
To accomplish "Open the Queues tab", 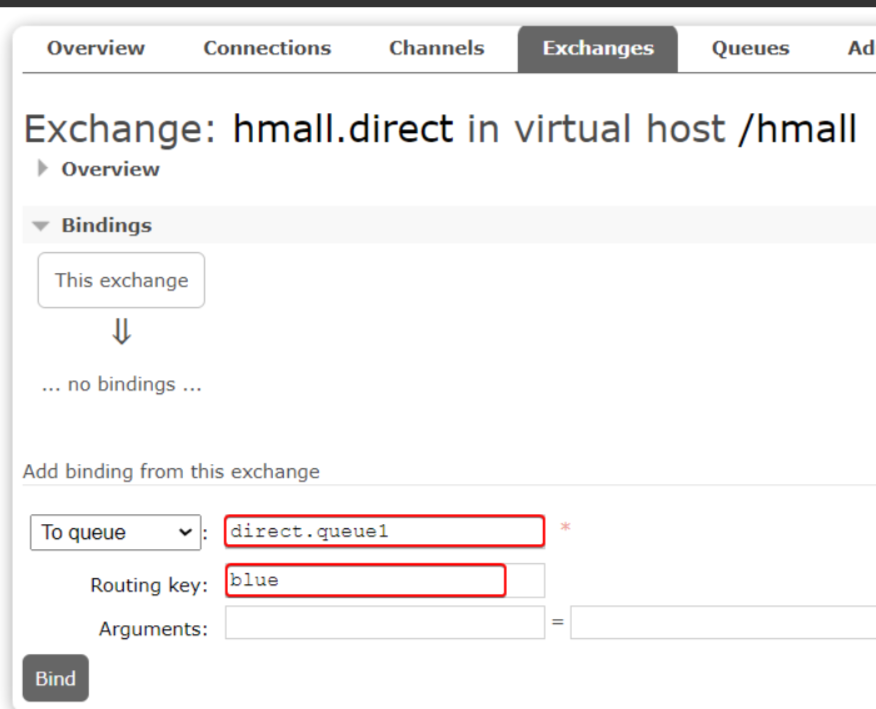I will [x=750, y=48].
